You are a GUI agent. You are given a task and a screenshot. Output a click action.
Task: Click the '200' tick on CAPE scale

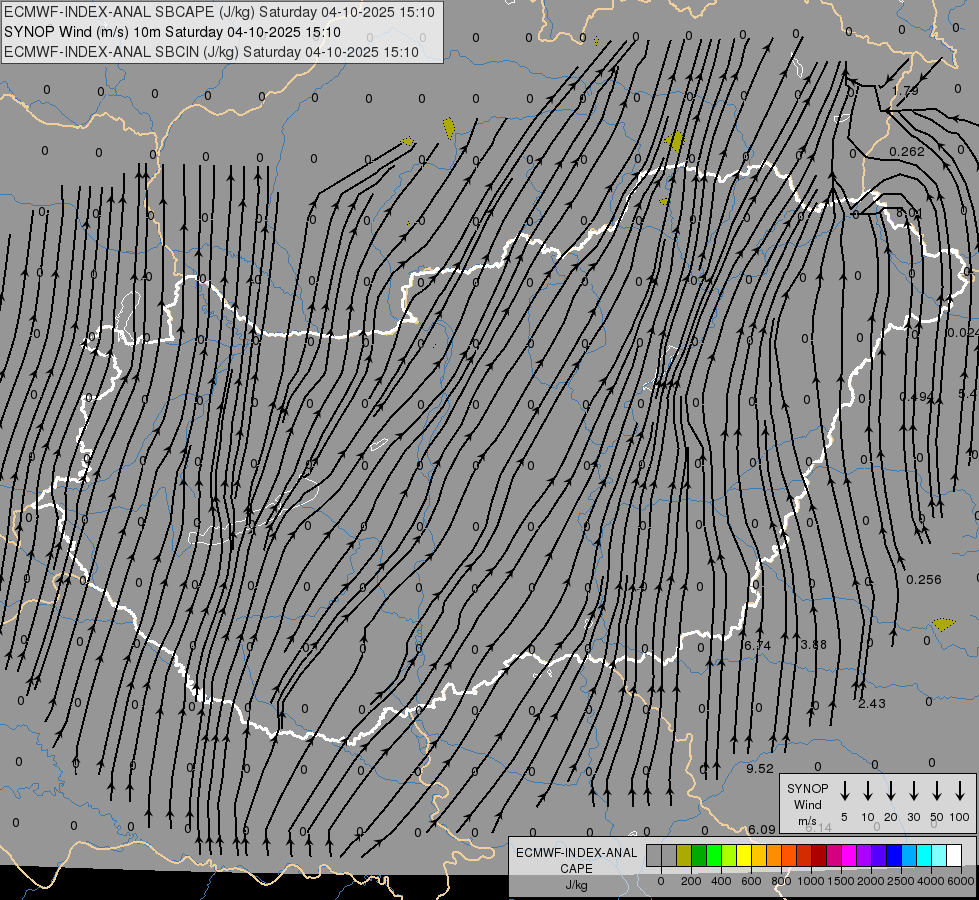pos(691,881)
